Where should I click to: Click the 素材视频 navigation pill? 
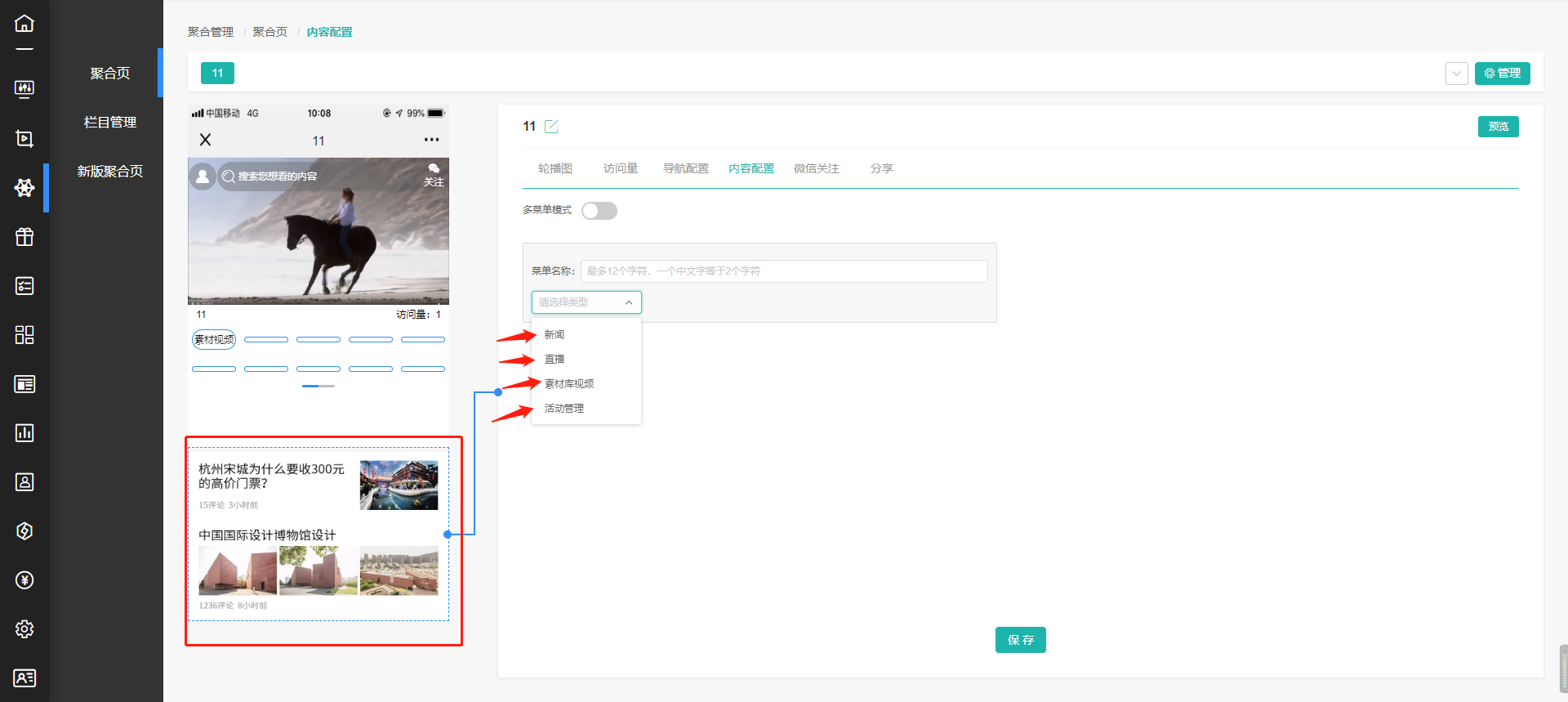click(x=214, y=339)
